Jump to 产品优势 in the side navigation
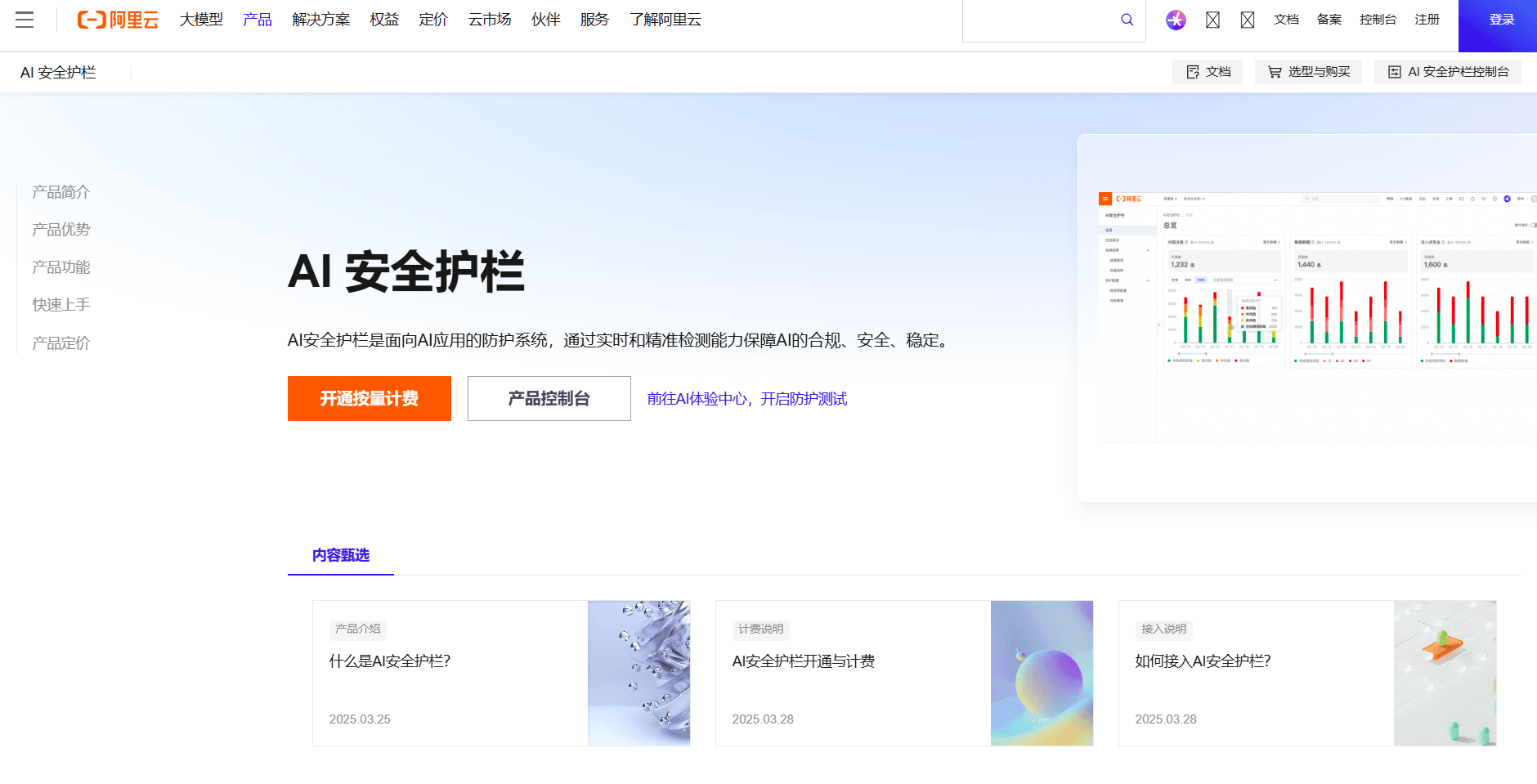 (x=61, y=230)
